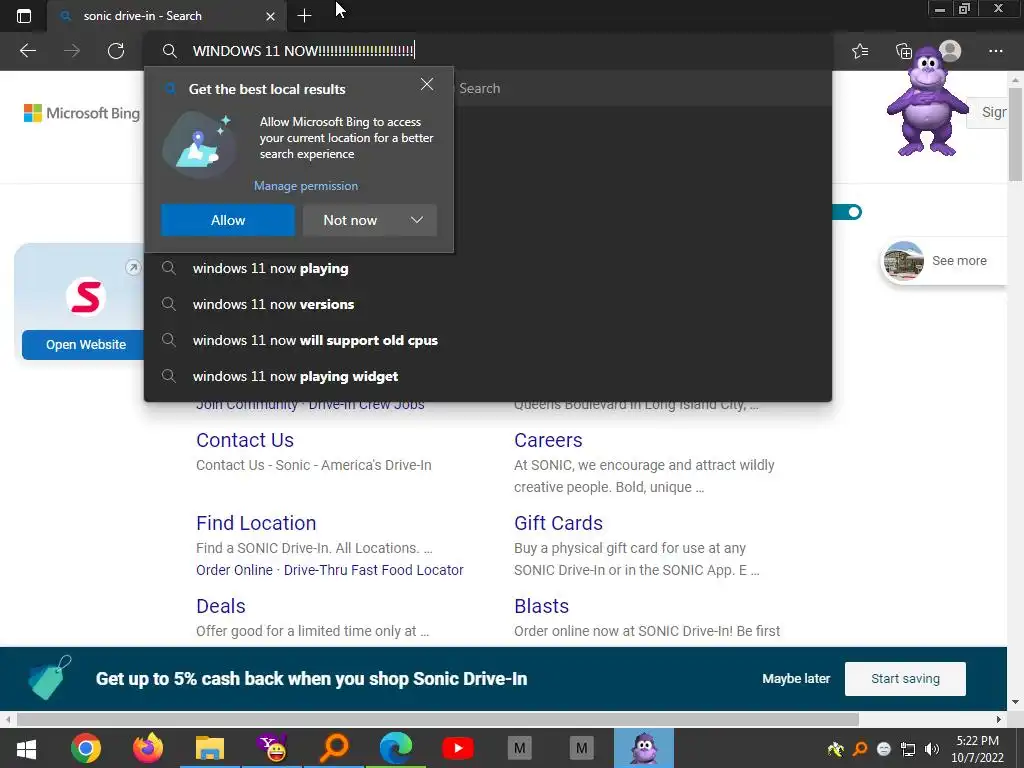Click the Sonic S logo
The width and height of the screenshot is (1024, 768).
pos(86,297)
